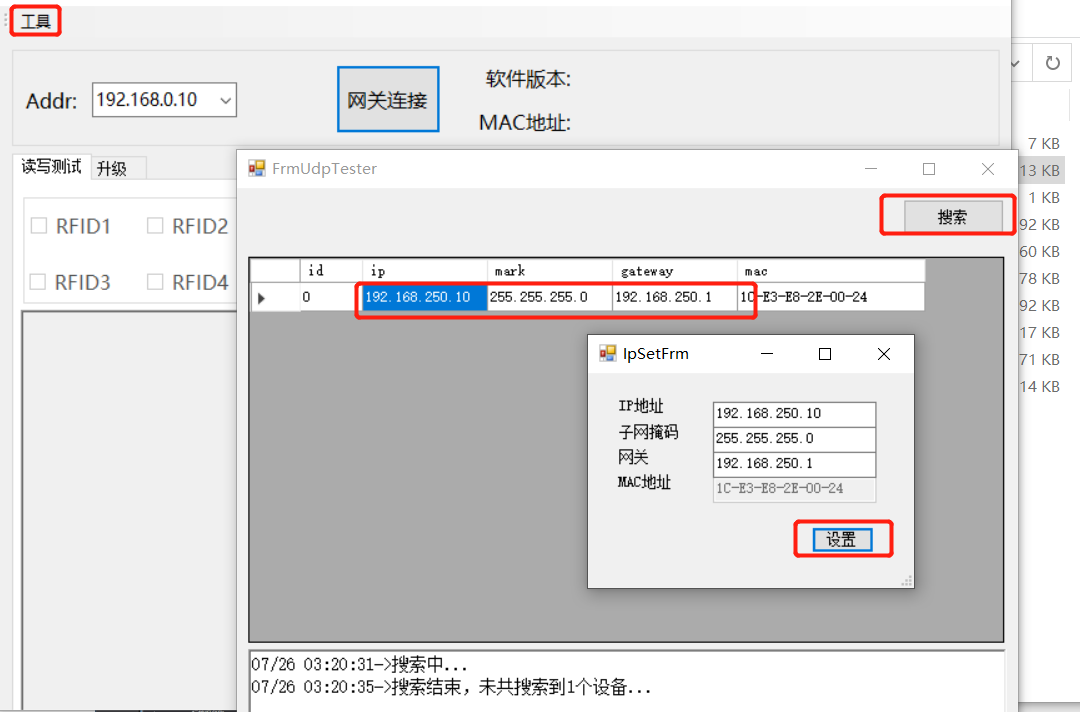The image size is (1080, 712).
Task: Open the Addr address dropdown
Action: (225, 100)
